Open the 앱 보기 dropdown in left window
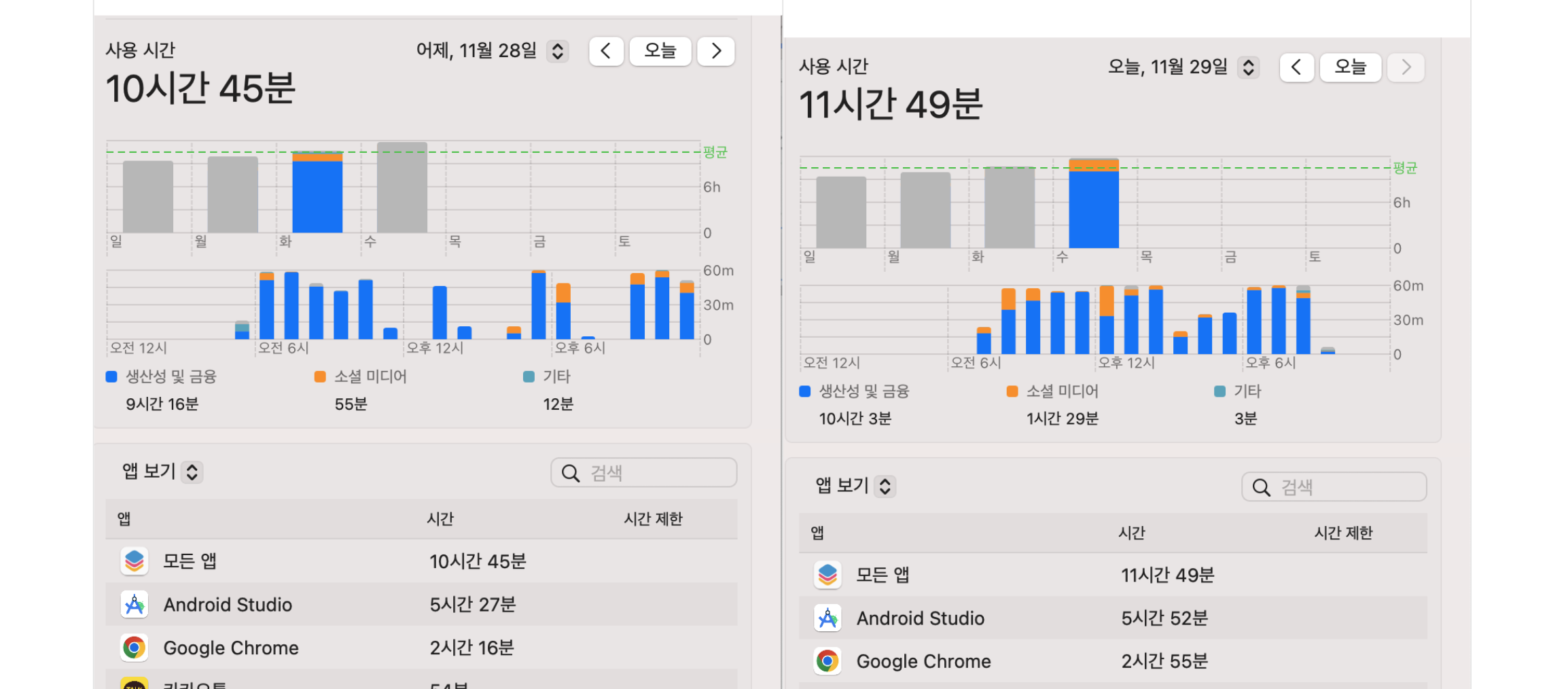 click(x=192, y=472)
